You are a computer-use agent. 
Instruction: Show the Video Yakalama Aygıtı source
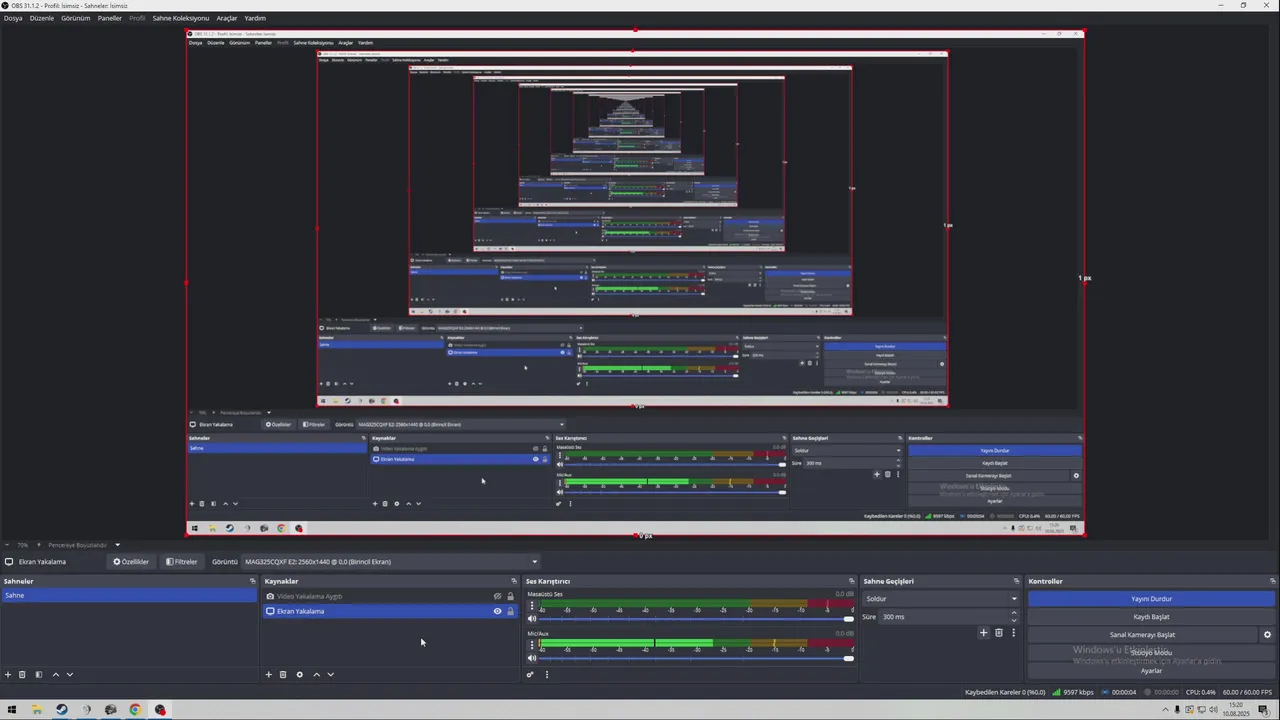(497, 597)
